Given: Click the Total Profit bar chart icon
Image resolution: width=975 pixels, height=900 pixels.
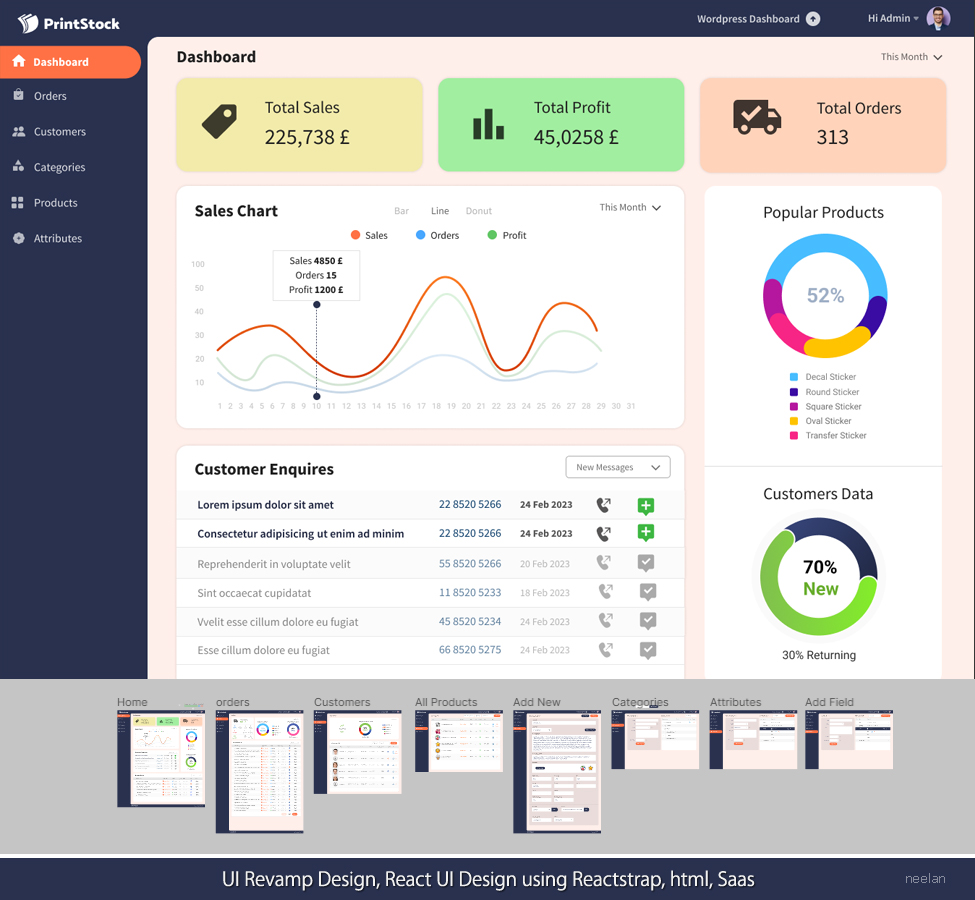Looking at the screenshot, I should [488, 124].
